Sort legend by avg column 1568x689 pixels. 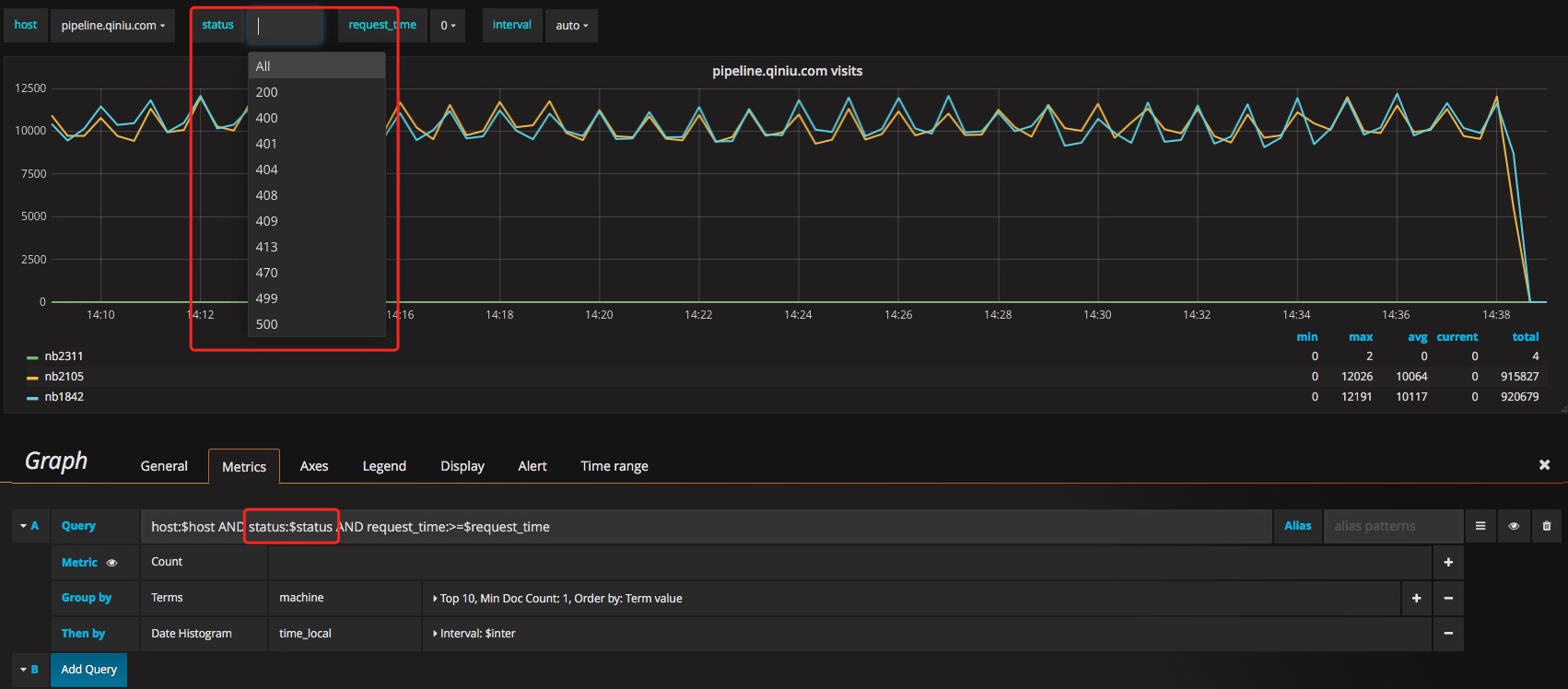pos(1418,337)
